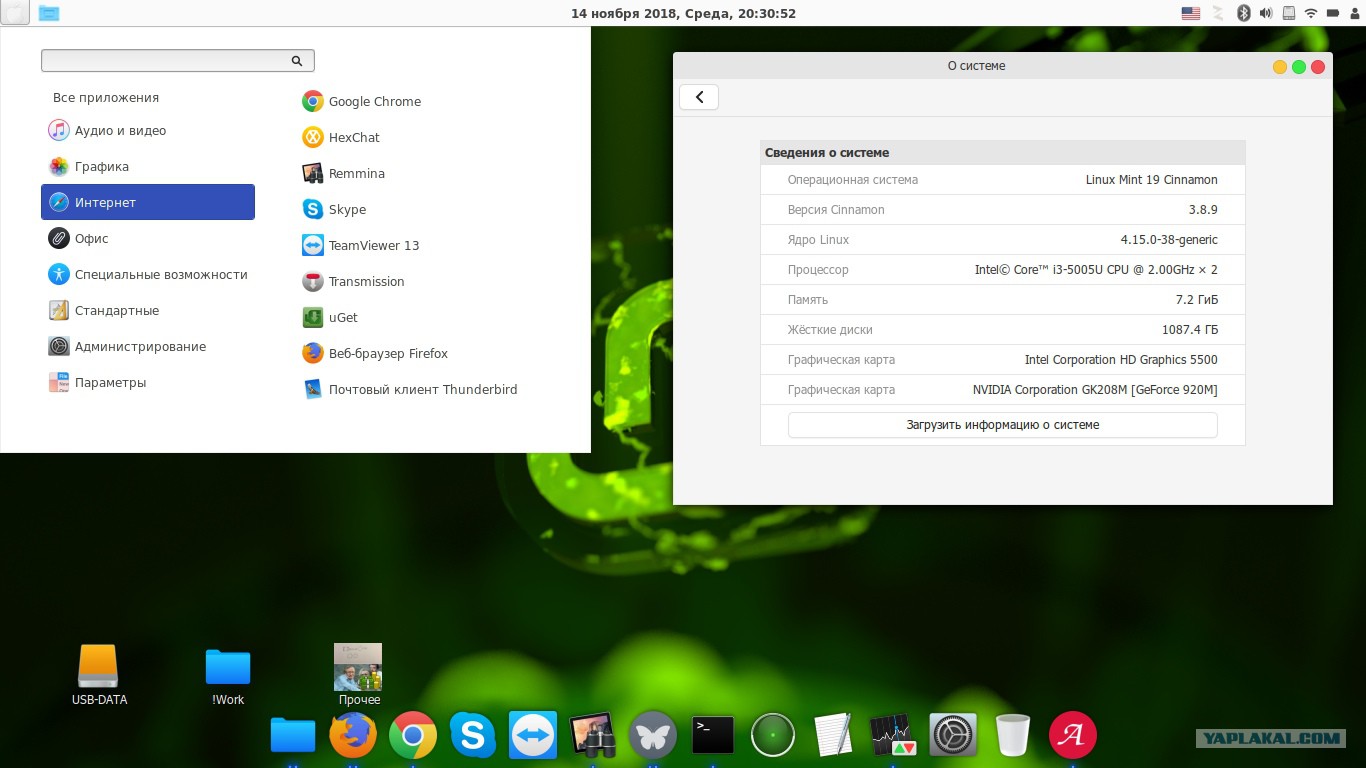Open the system monitor in the dock
The image size is (1366, 768).
893,736
